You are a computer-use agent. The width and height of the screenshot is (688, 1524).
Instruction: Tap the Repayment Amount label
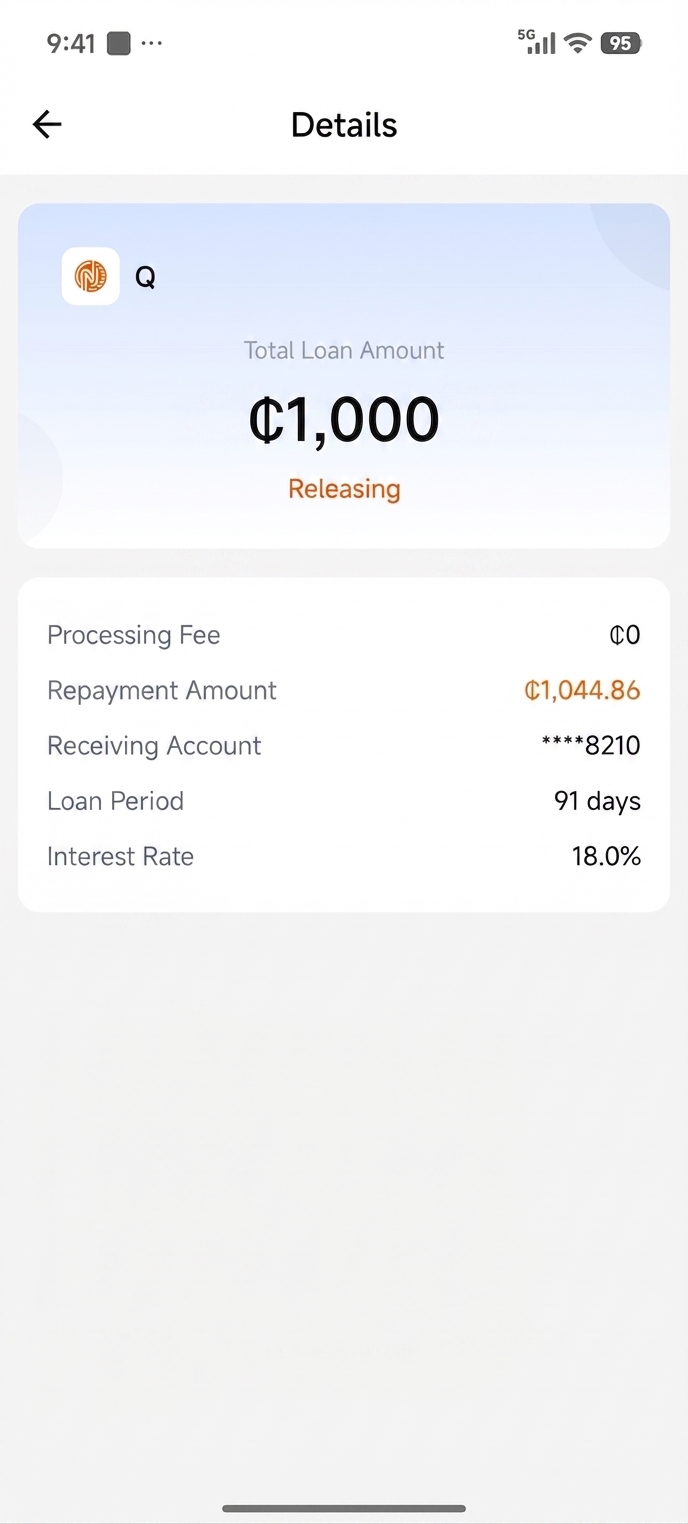point(162,690)
